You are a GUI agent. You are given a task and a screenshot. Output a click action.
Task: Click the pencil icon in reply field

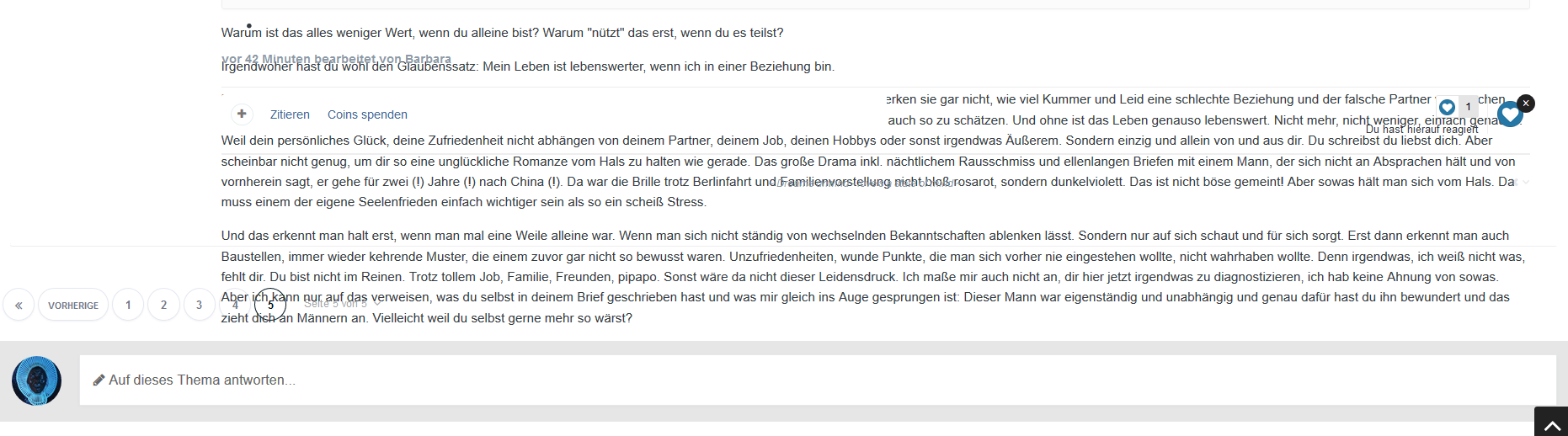pyautogui.click(x=99, y=380)
